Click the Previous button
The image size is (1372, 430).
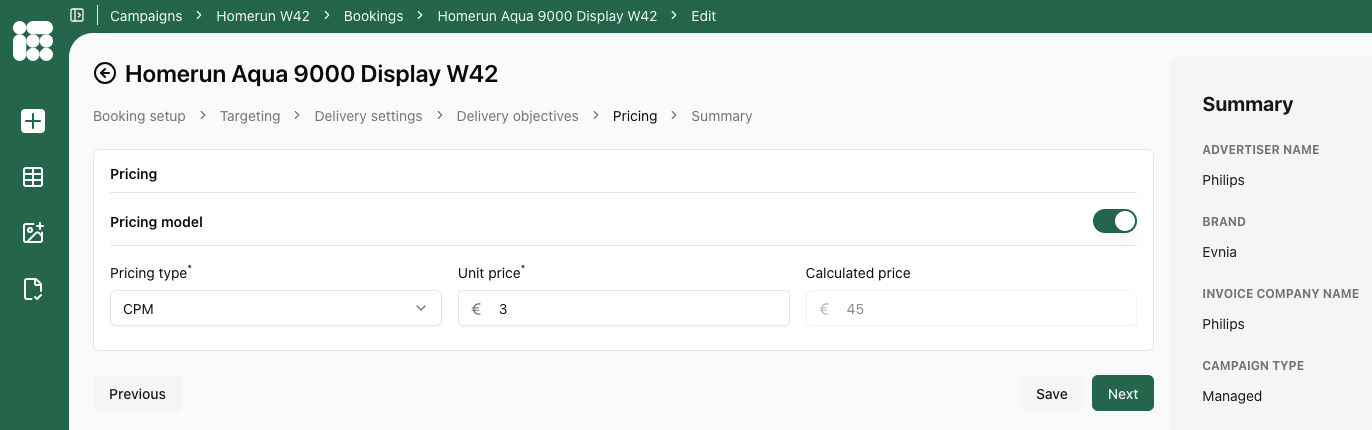pos(137,393)
